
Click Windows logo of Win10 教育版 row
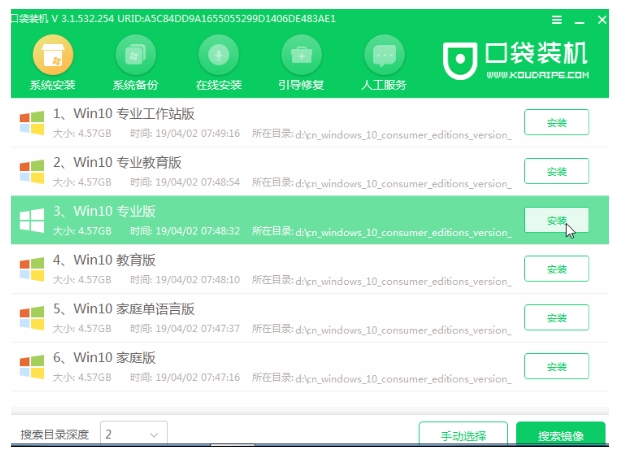(x=32, y=269)
